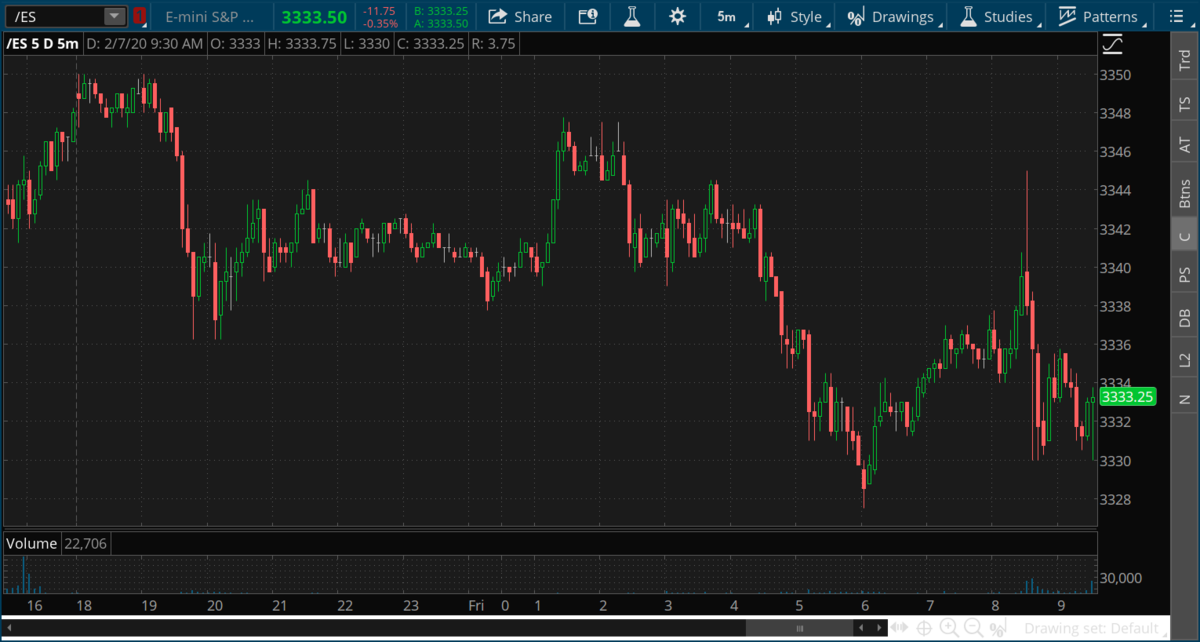
Task: Click the Fri label on time axis
Action: tap(477, 605)
